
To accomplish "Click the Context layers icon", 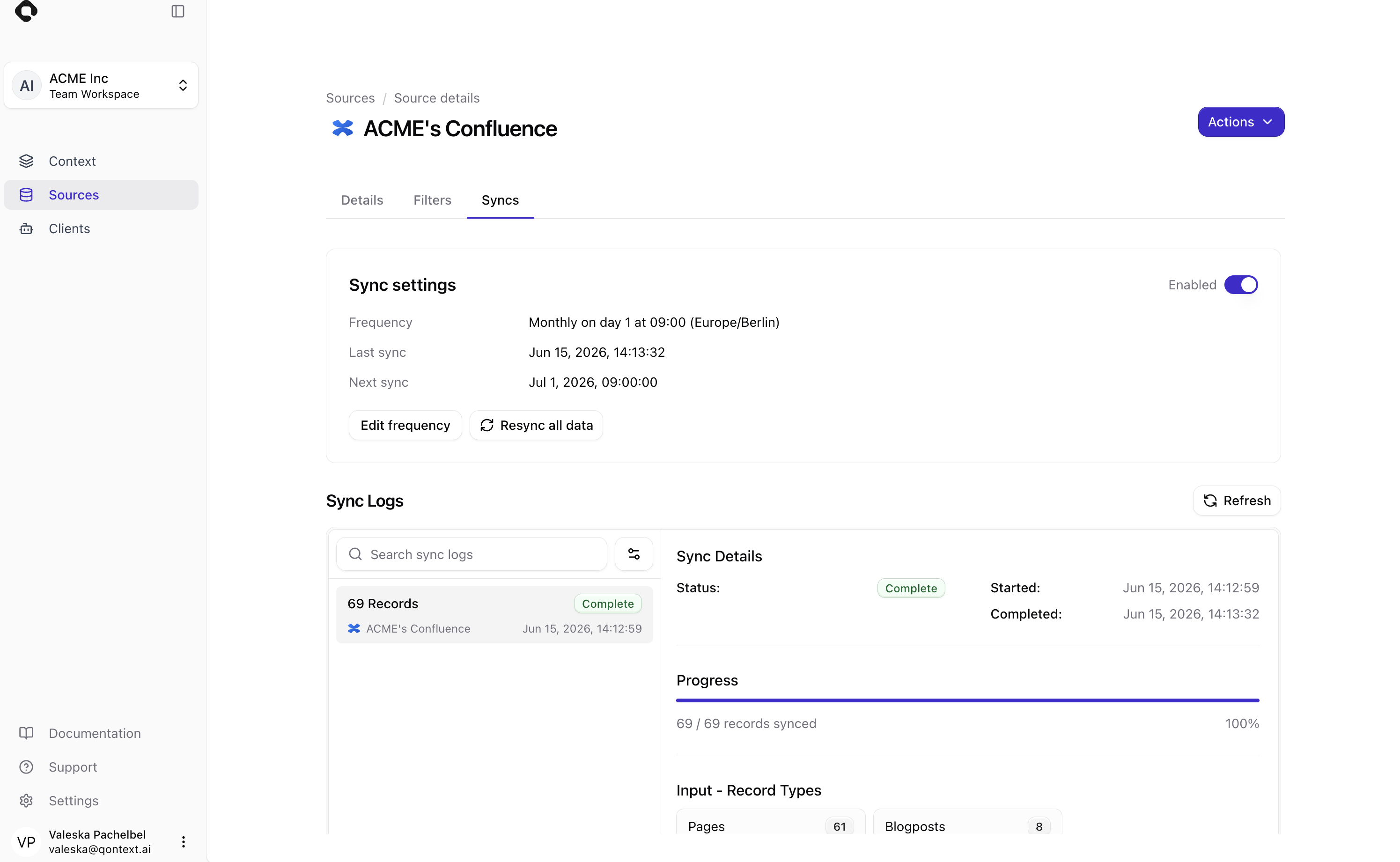I will click(26, 162).
